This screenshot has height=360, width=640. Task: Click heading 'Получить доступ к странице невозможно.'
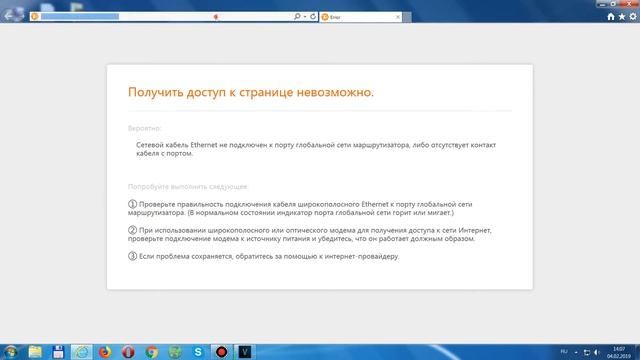[251, 92]
